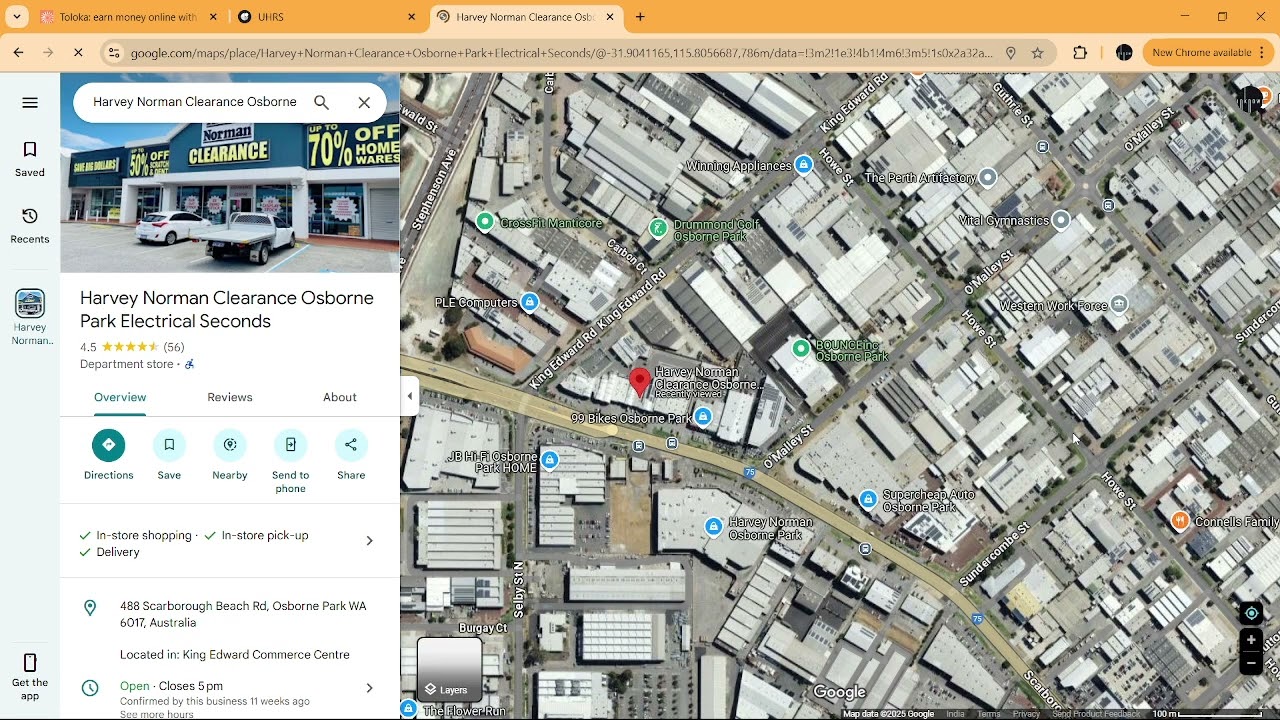
Task: Click Send Product Feedback link
Action: [x=1096, y=714]
